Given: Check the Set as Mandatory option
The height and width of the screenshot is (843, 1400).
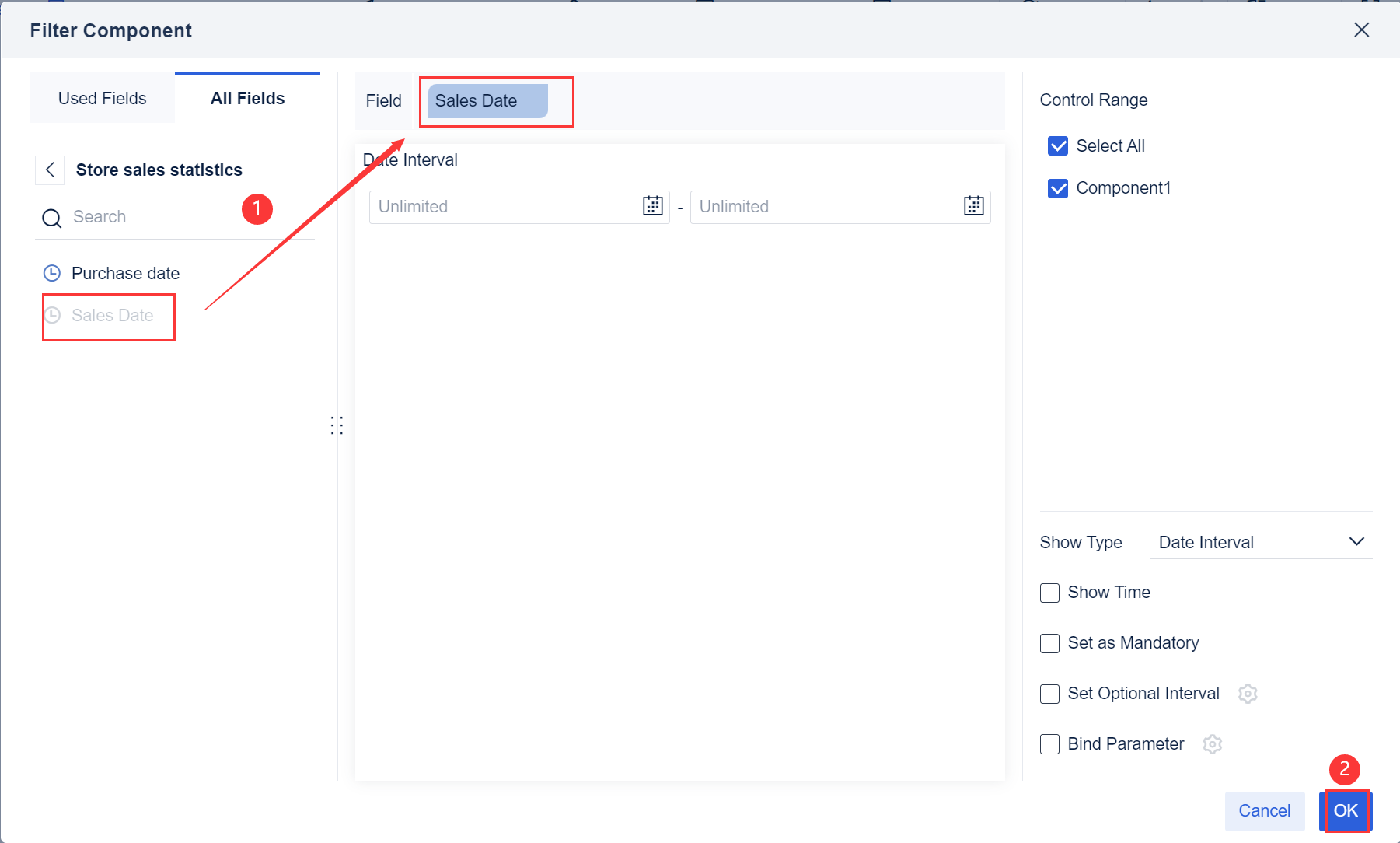Looking at the screenshot, I should click(1049, 643).
